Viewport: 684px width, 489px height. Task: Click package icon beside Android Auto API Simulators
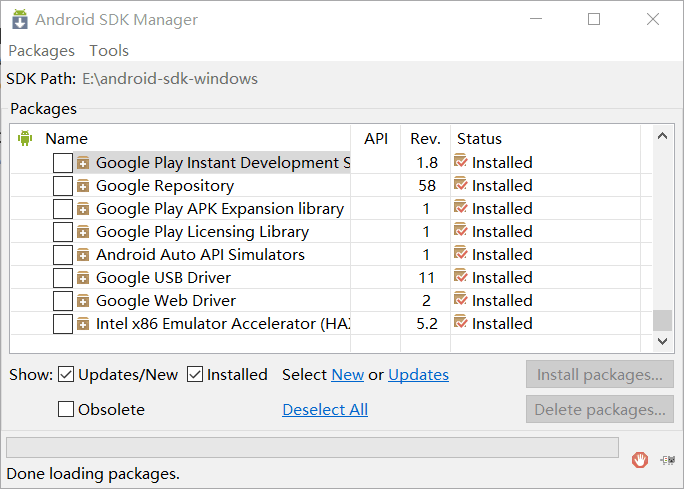(x=83, y=255)
